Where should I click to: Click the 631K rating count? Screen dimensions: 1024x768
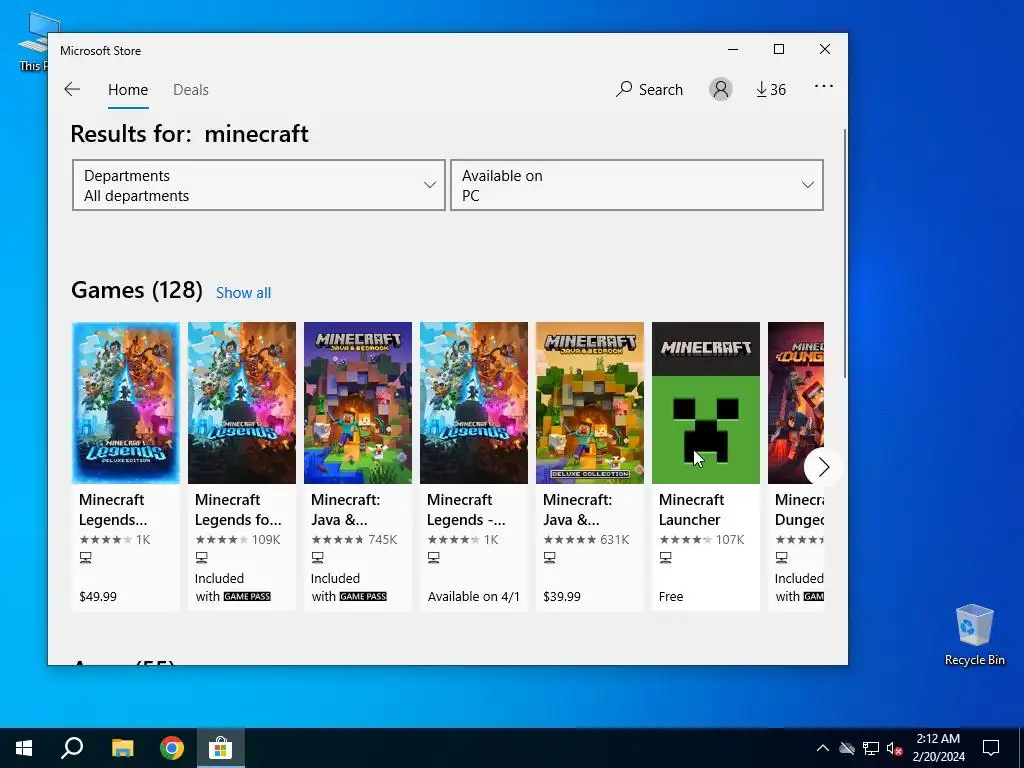click(615, 539)
